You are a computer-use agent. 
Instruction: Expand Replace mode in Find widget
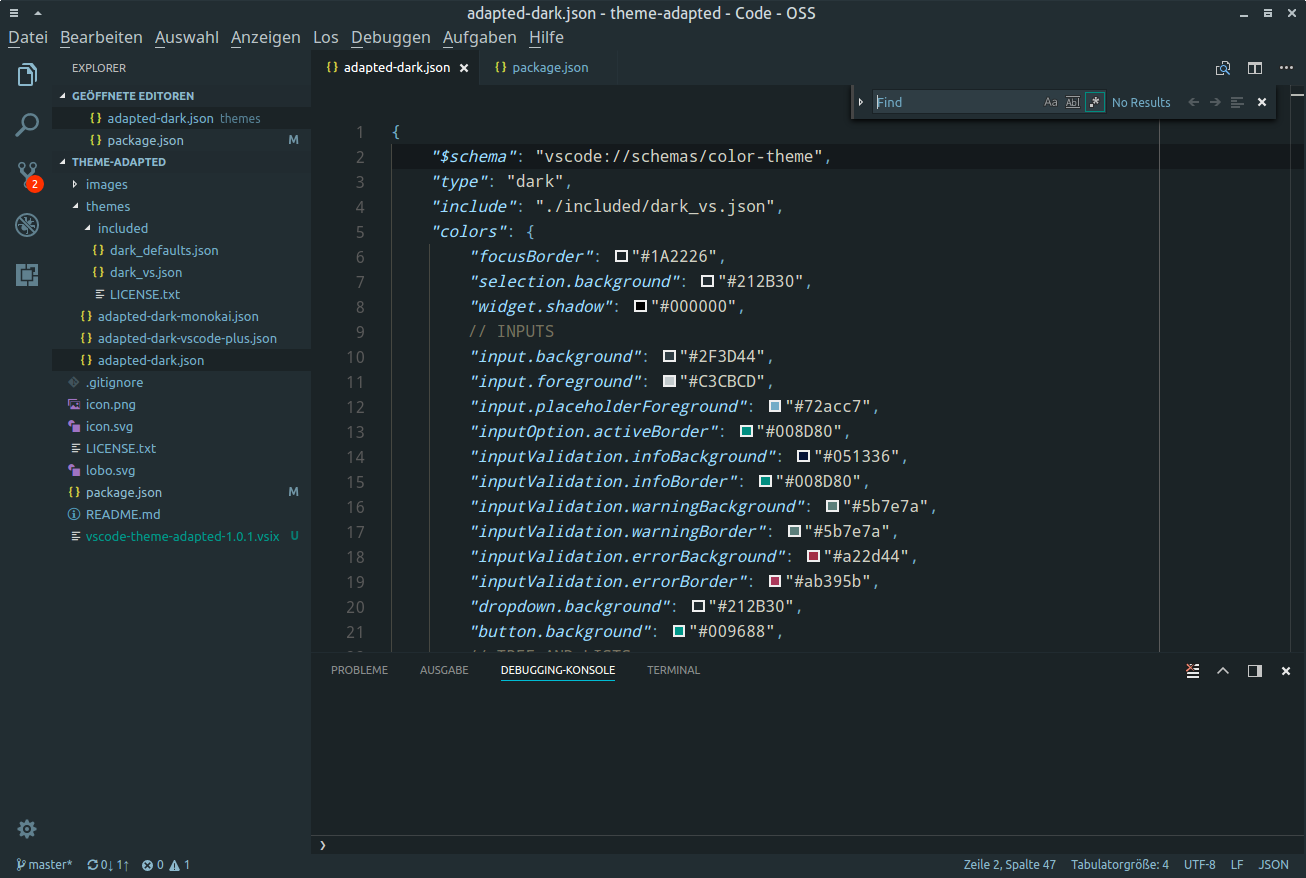pos(861,102)
